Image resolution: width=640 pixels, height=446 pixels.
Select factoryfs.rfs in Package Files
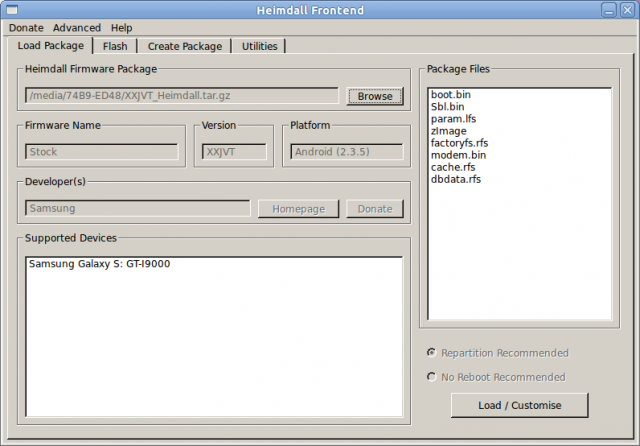pos(459,143)
